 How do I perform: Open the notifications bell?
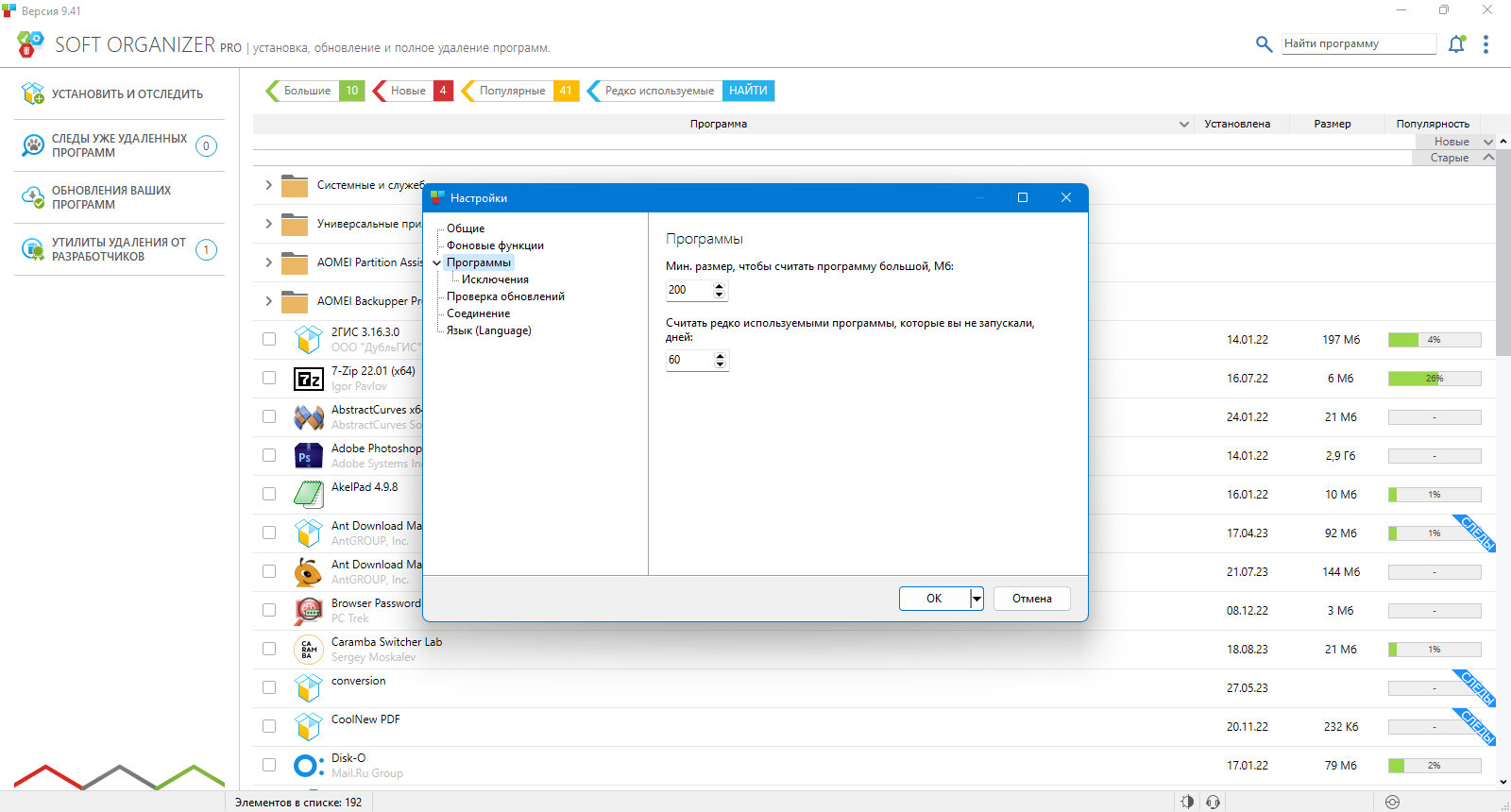pos(1456,43)
